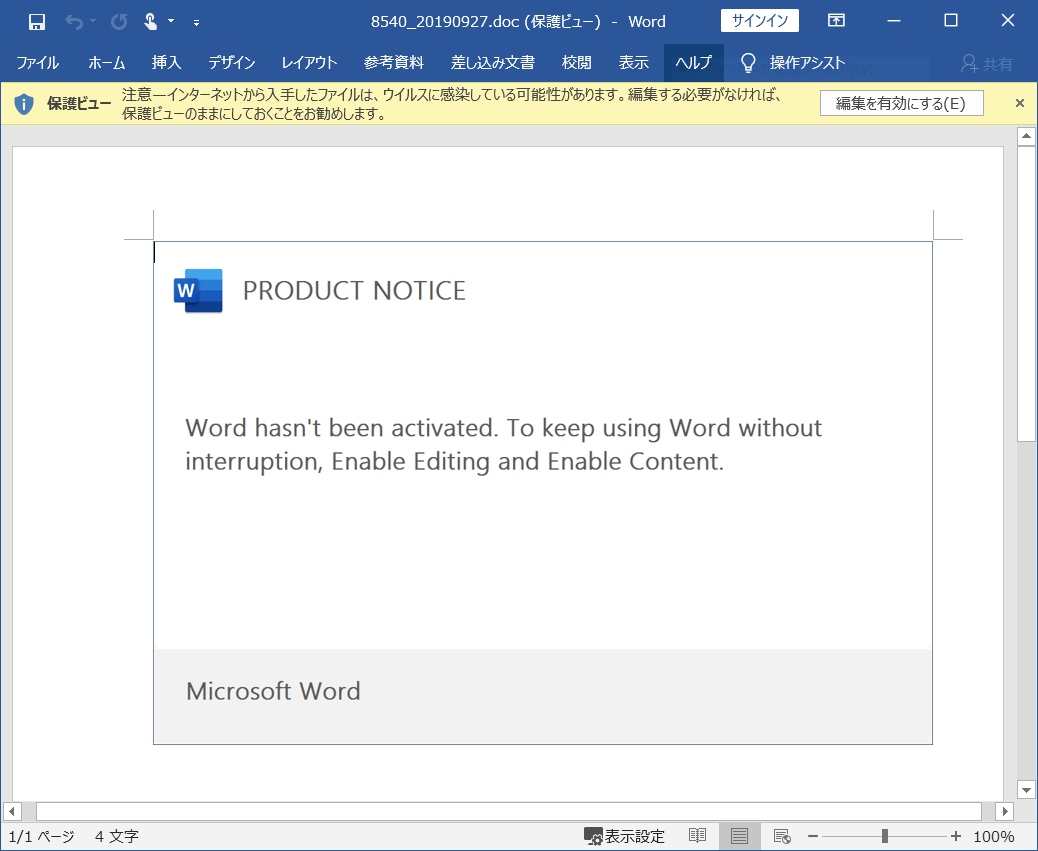Switch to the 表示 tab
The width and height of the screenshot is (1038, 851).
pos(634,63)
